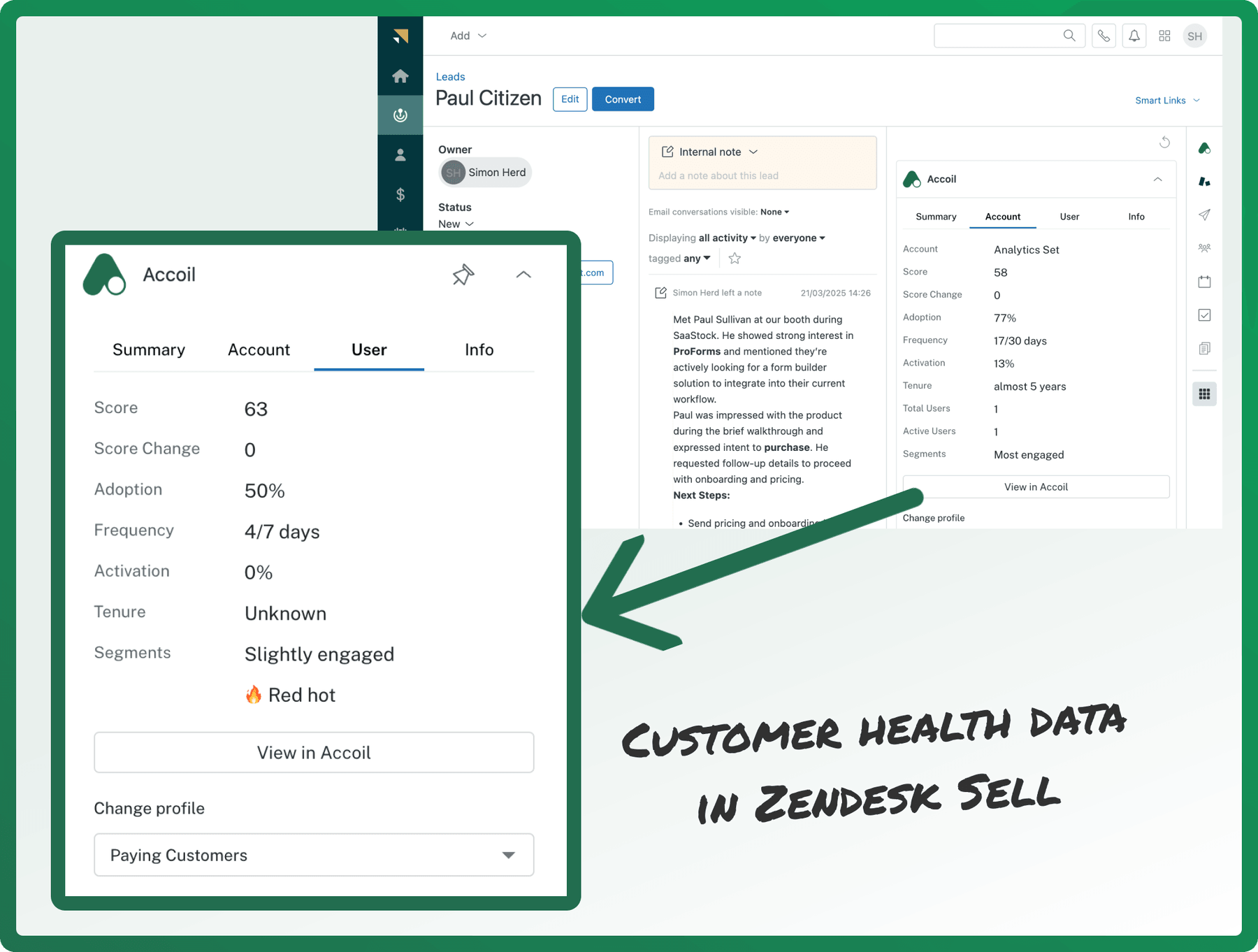Click View in Accoil in enlarged panel

point(314,753)
